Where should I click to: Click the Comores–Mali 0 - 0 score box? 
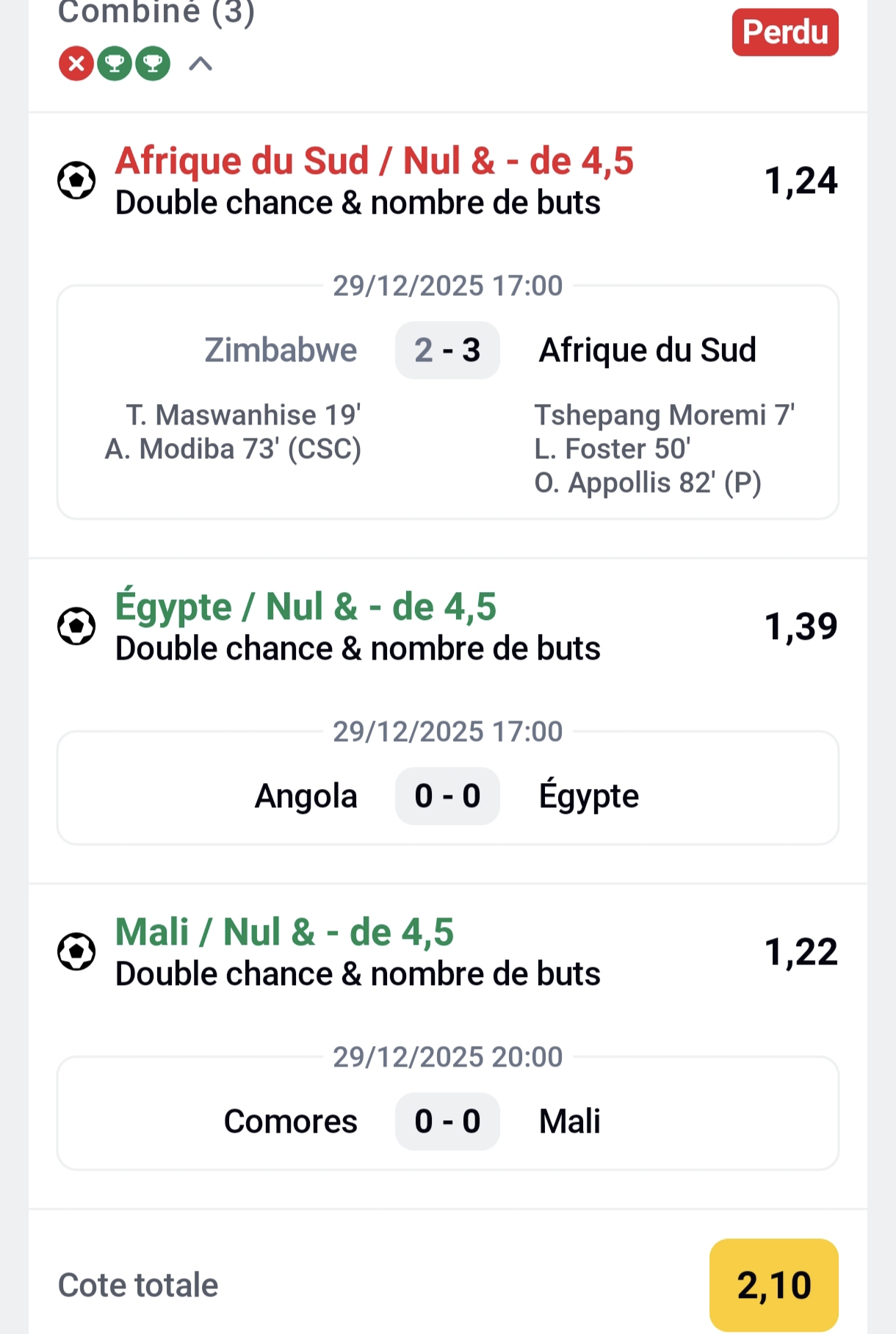[x=447, y=1122]
